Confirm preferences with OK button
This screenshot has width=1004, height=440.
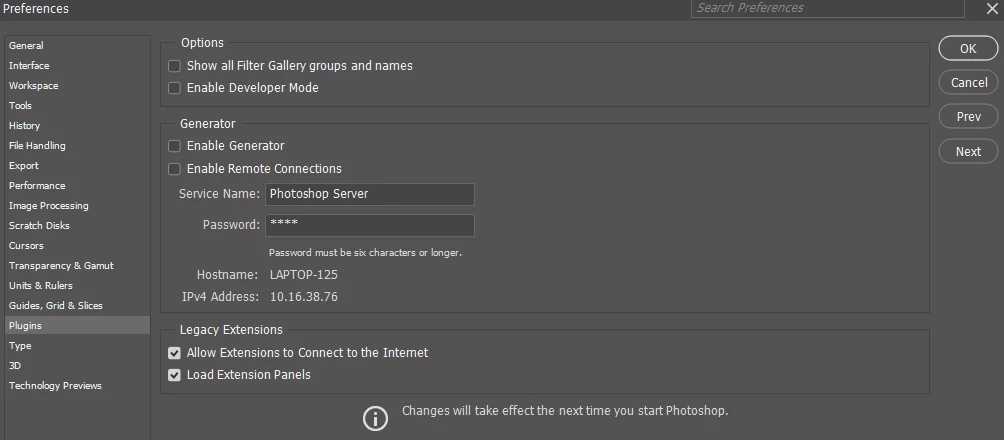click(968, 48)
